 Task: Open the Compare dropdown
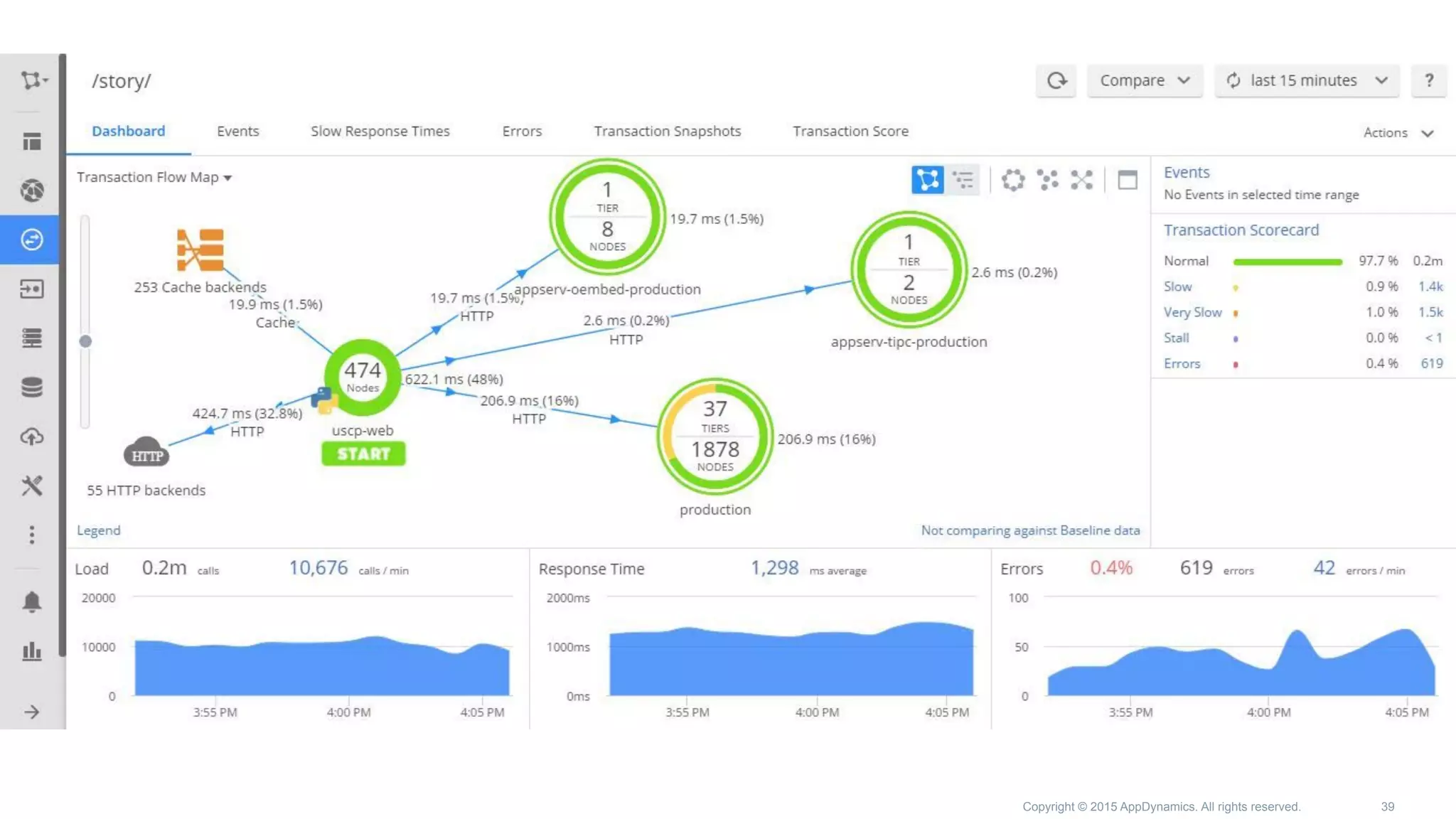coord(1145,80)
